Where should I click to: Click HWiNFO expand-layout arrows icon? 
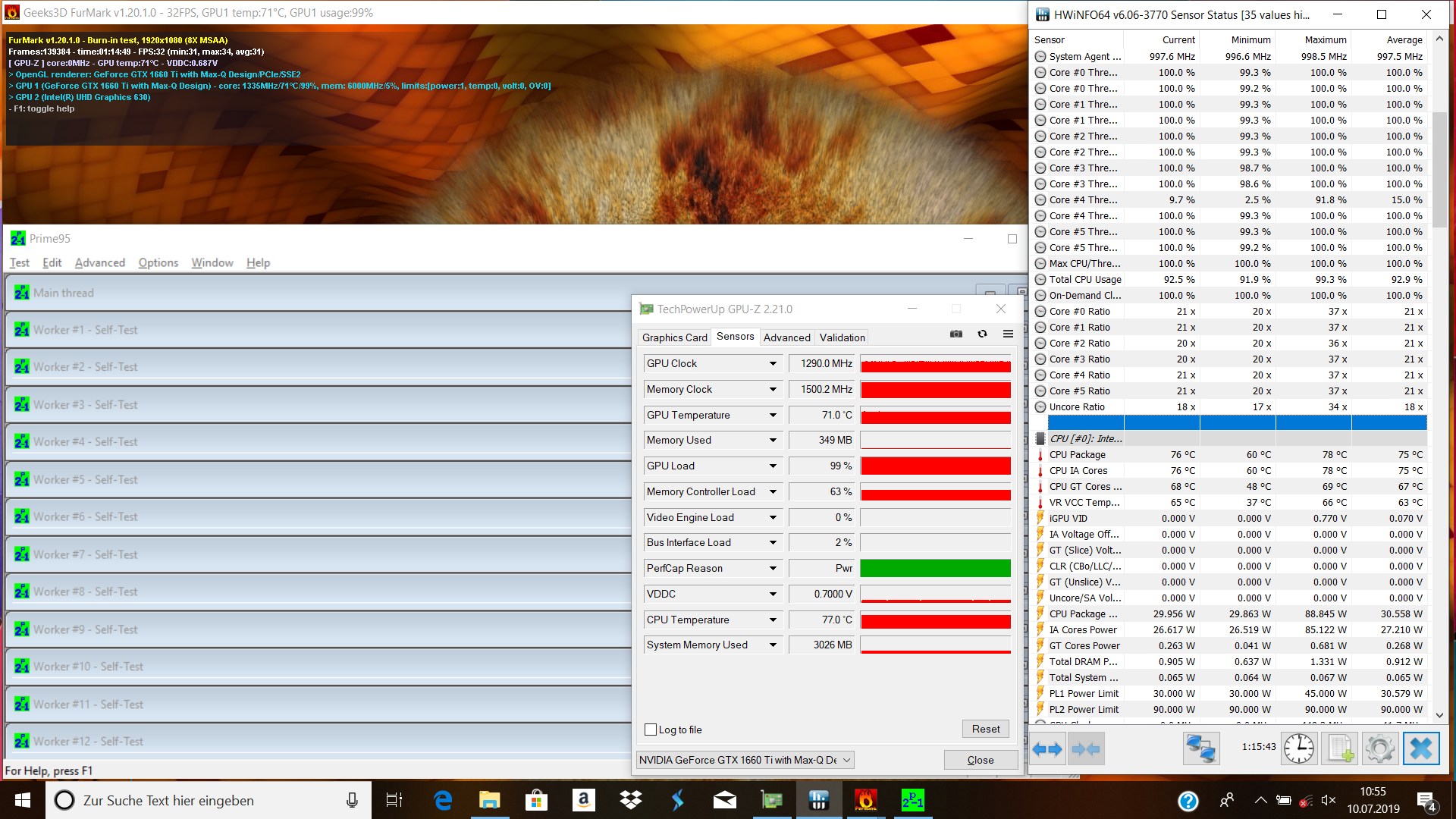1047,749
